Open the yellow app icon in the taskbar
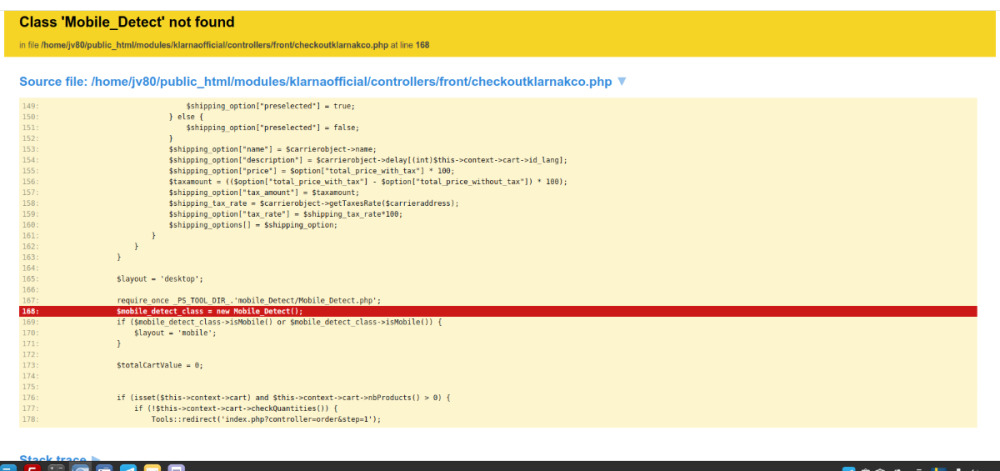This screenshot has height=471, width=1000. pyautogui.click(x=152, y=468)
